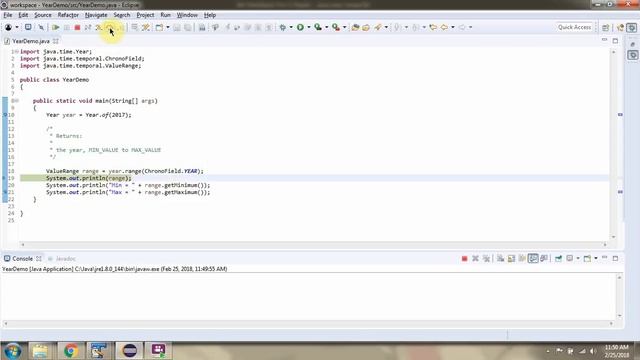Click the Quick Access field

click(574, 27)
